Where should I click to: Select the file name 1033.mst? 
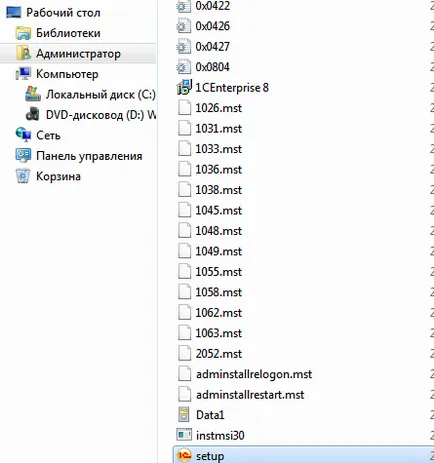pos(219,149)
